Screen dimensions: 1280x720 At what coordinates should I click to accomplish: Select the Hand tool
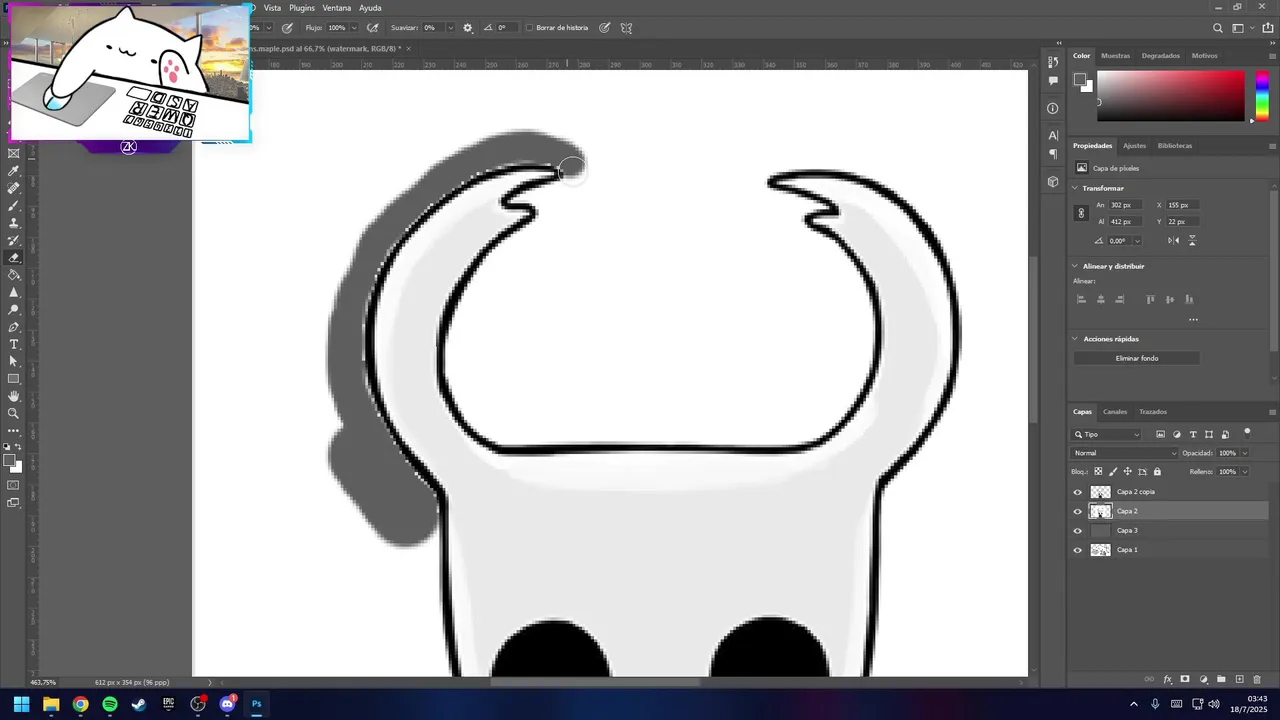pos(13,397)
